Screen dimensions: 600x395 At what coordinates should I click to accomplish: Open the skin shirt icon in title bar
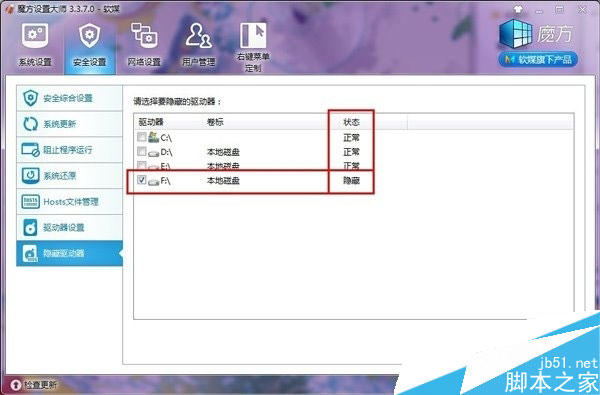point(518,10)
